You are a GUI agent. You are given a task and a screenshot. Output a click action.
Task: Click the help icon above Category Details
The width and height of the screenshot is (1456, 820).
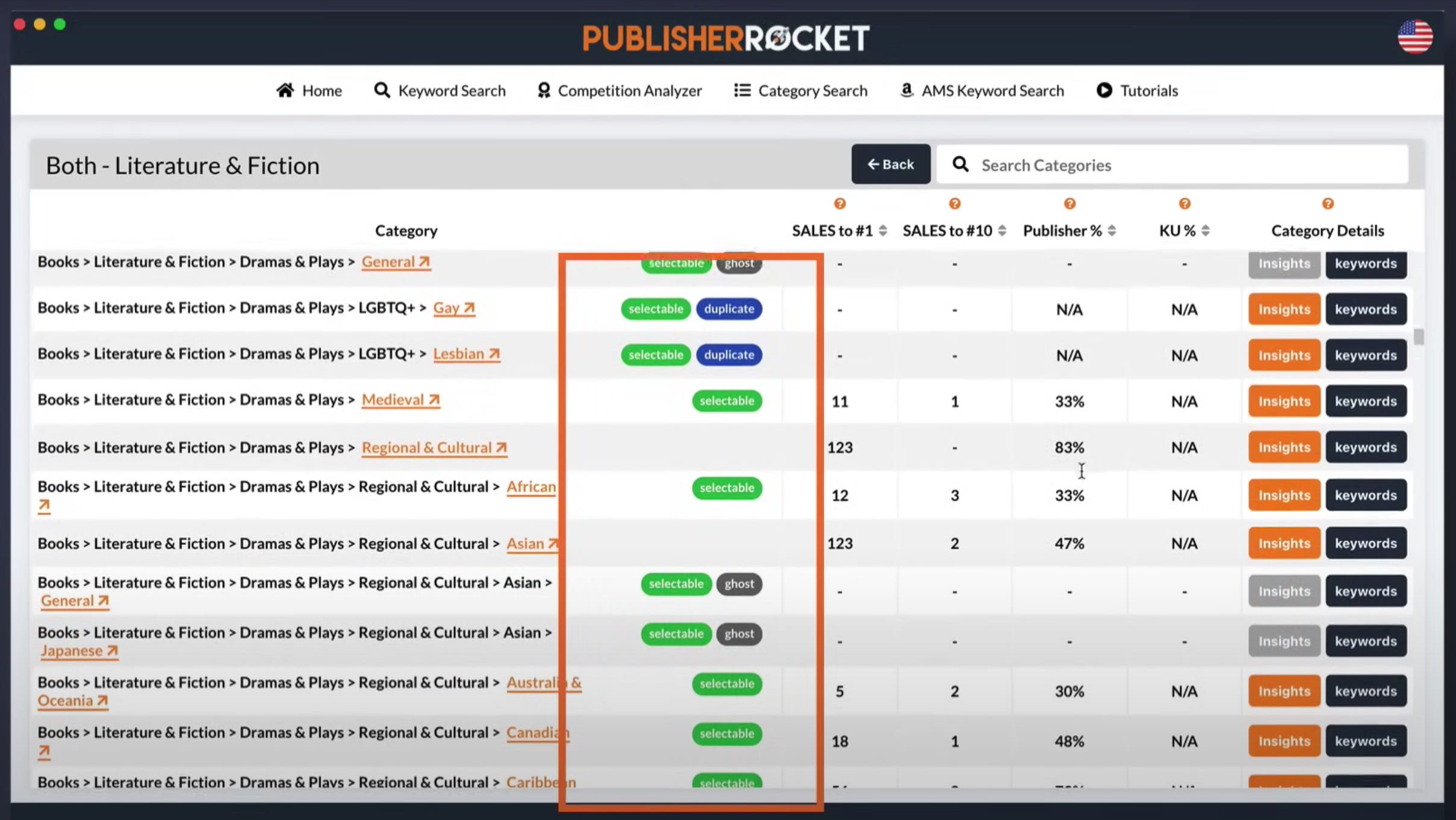click(x=1328, y=203)
